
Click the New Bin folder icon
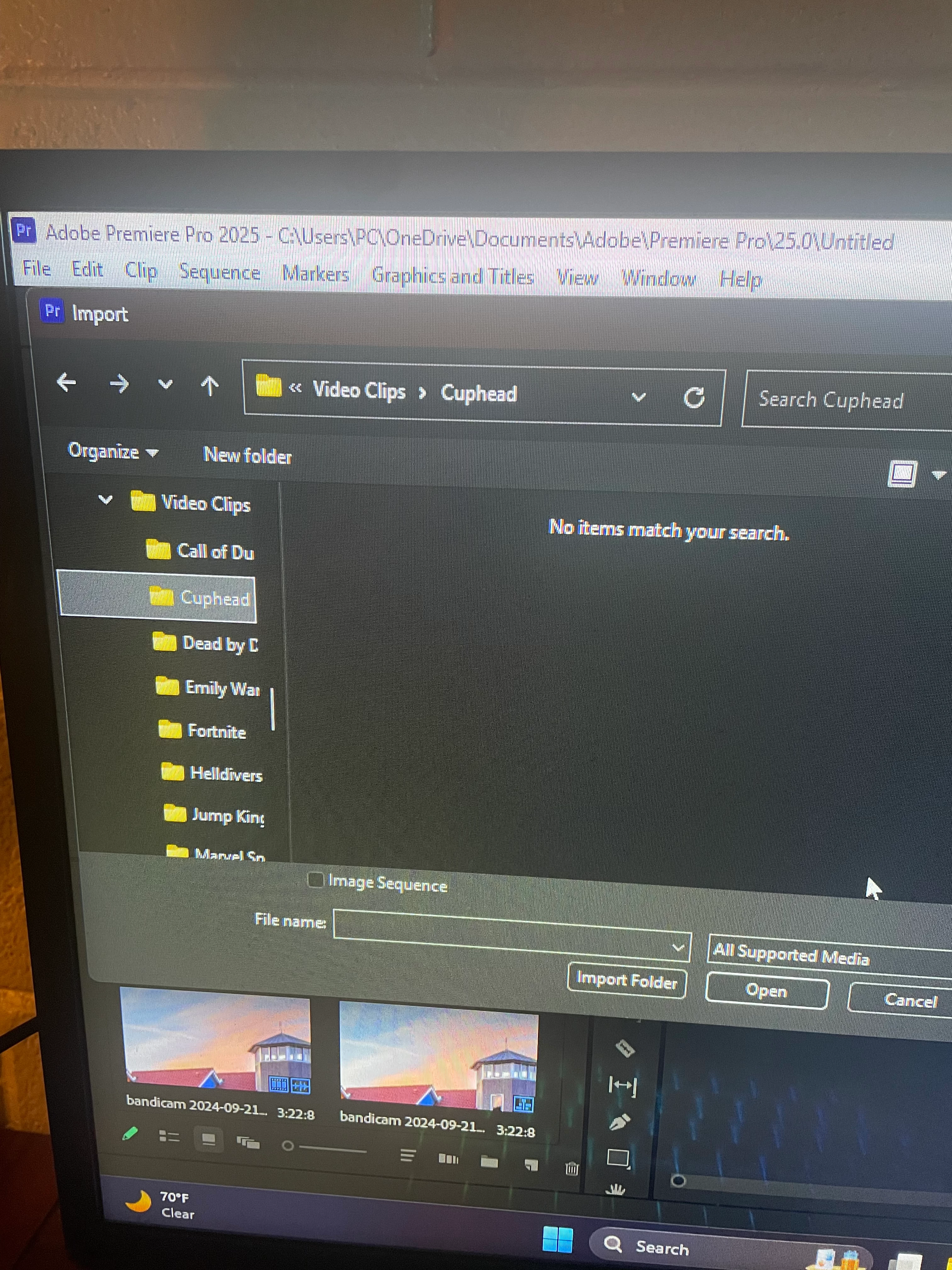click(x=489, y=1162)
